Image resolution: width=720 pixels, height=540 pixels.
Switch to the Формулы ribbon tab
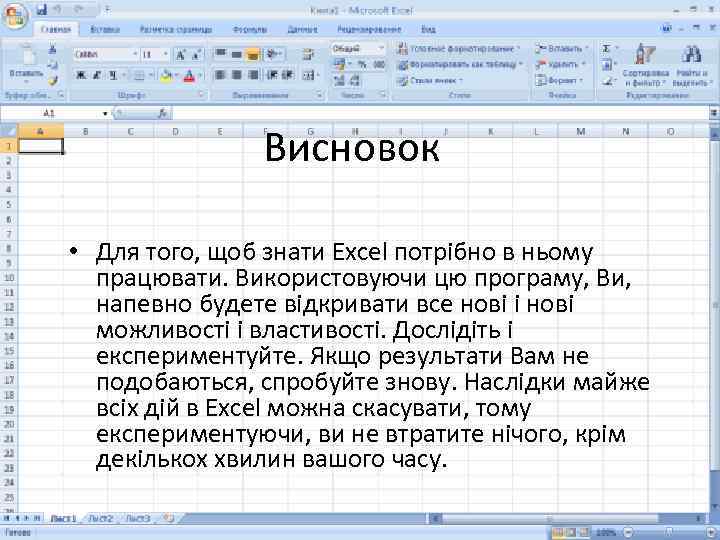click(250, 29)
